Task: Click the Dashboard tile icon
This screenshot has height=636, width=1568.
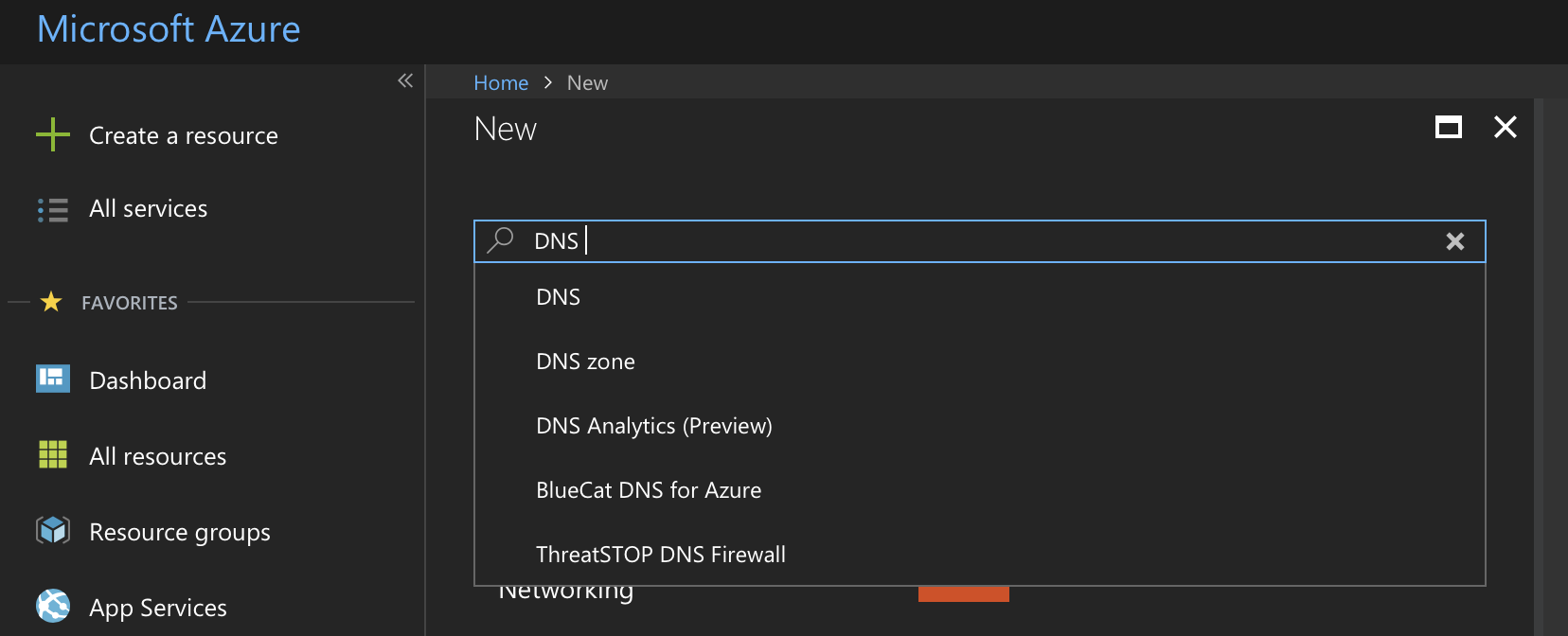Action: click(53, 379)
